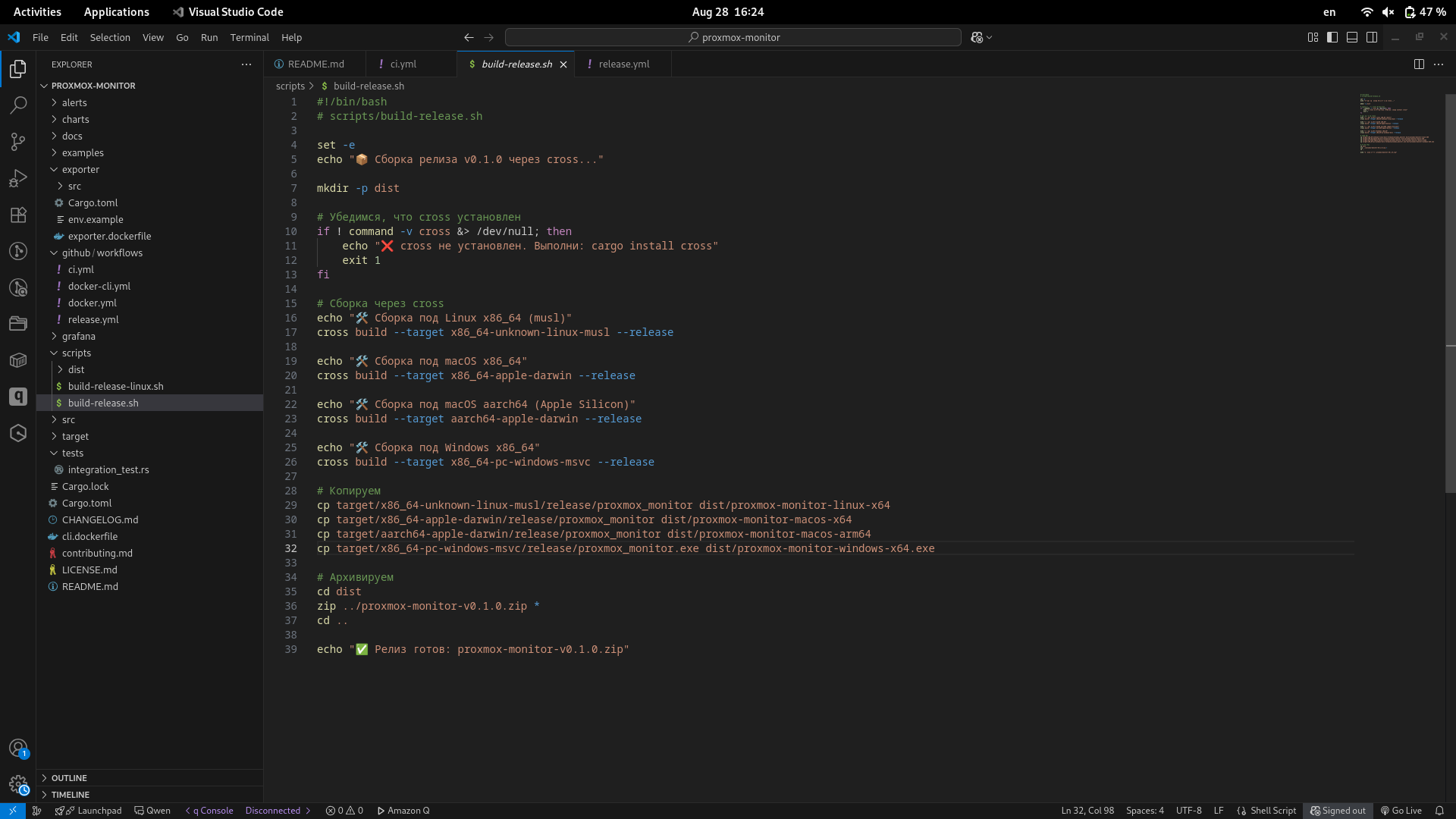Expand the OUTLINE section

pyautogui.click(x=149, y=778)
